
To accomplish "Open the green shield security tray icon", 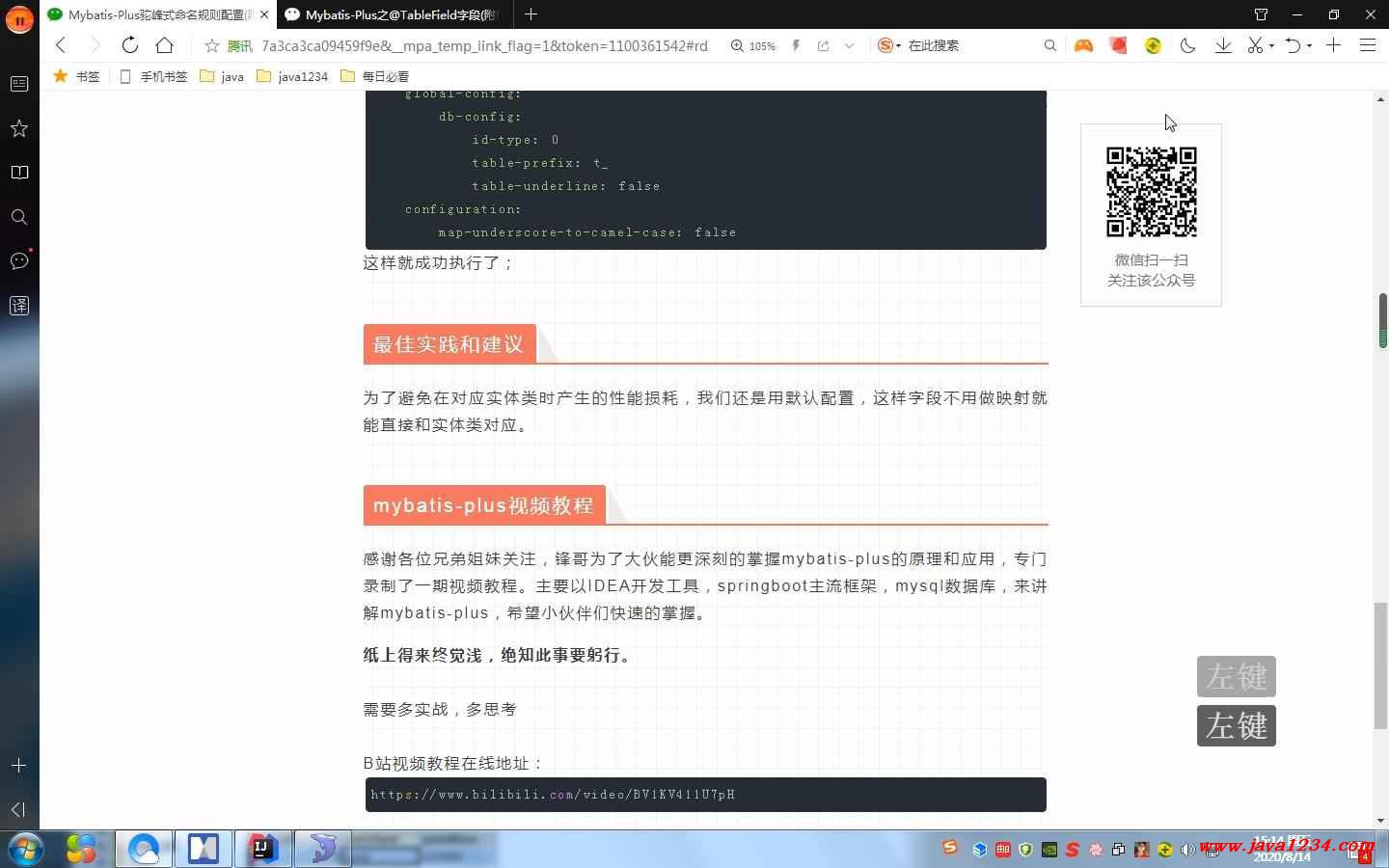I will click(x=1025, y=850).
